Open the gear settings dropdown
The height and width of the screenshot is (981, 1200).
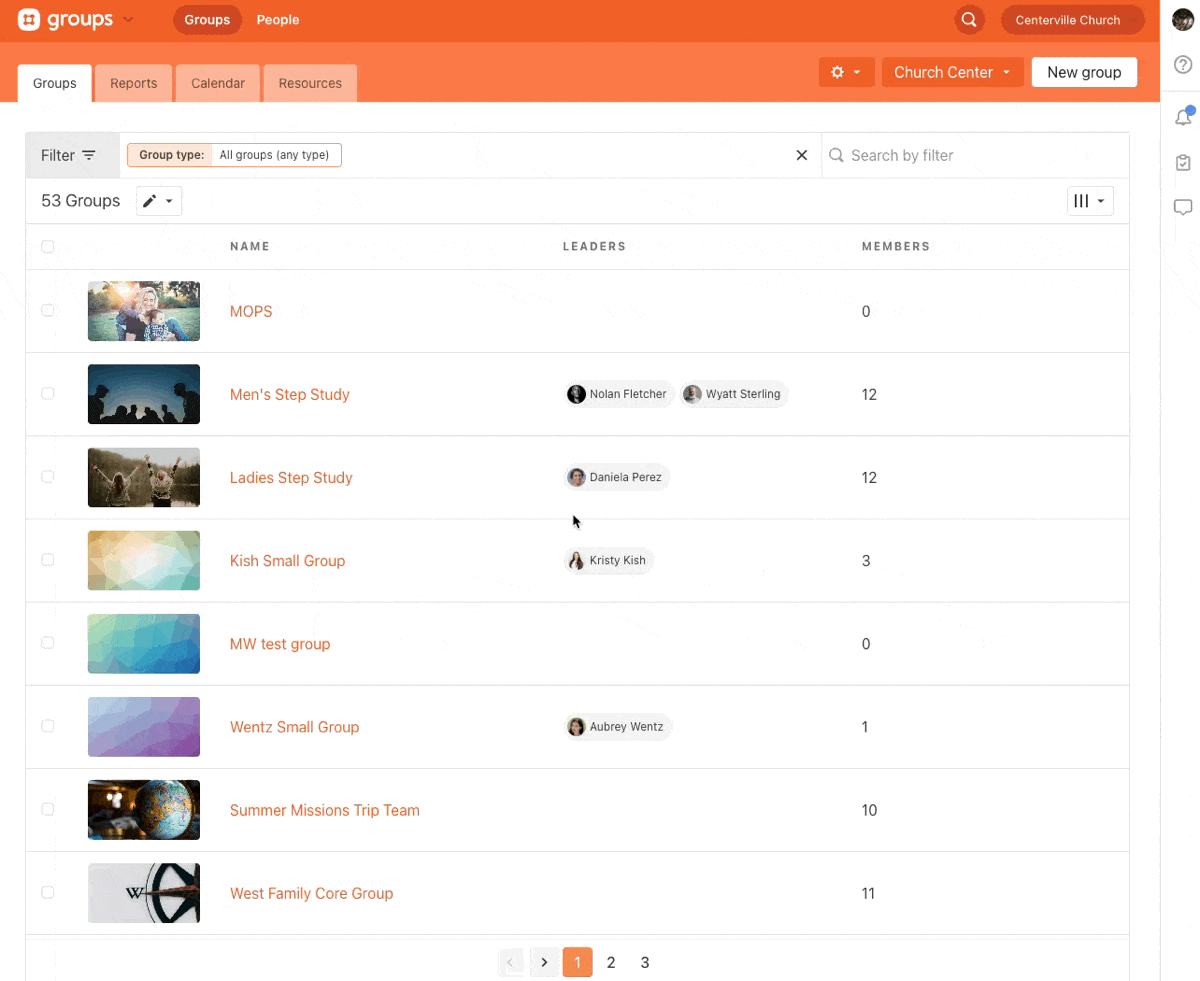point(846,72)
